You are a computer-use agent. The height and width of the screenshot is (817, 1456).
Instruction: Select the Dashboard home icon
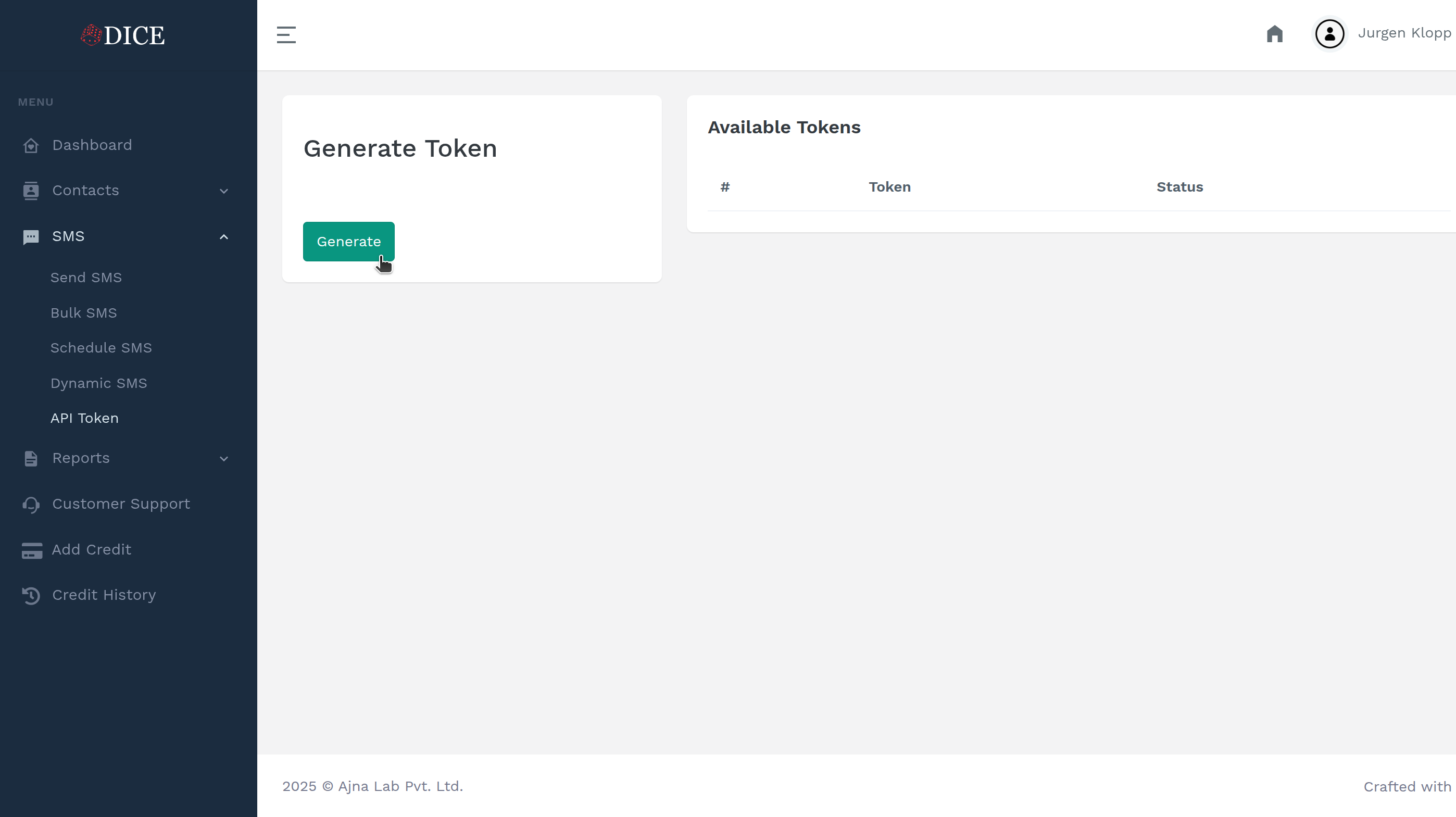coord(31,145)
